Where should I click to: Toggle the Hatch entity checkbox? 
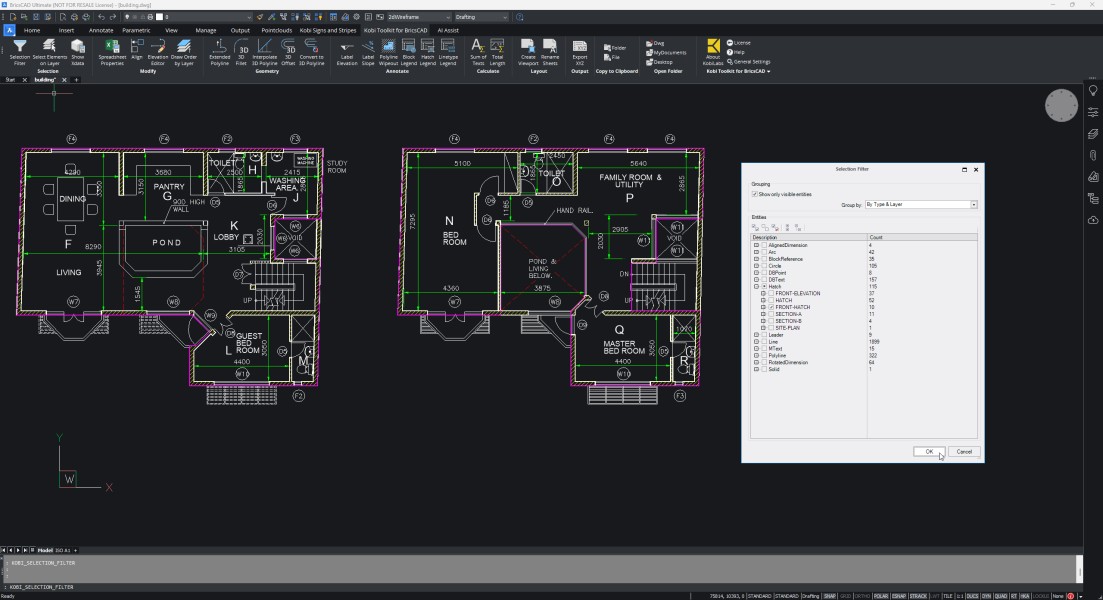(764, 286)
